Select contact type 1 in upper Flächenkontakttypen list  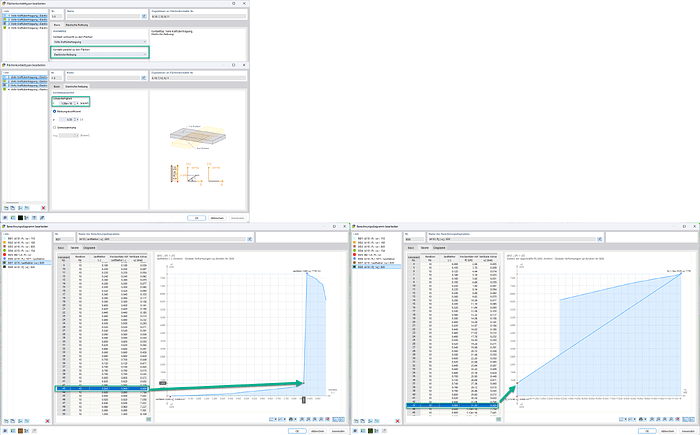point(25,16)
